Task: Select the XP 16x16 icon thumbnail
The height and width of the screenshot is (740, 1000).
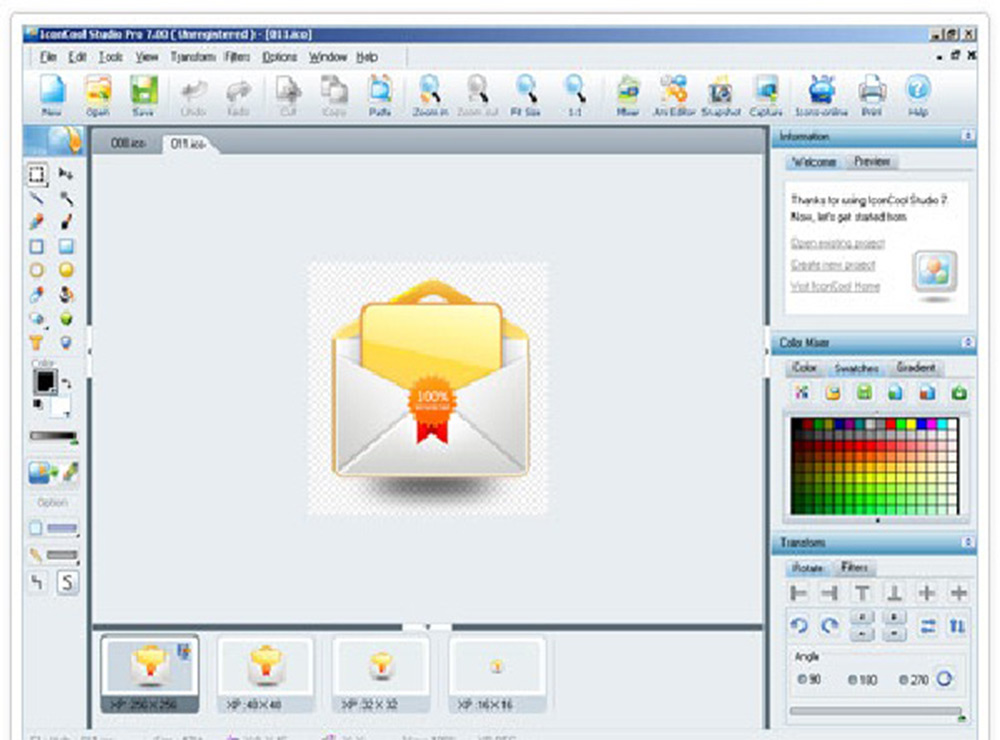Action: (x=497, y=675)
